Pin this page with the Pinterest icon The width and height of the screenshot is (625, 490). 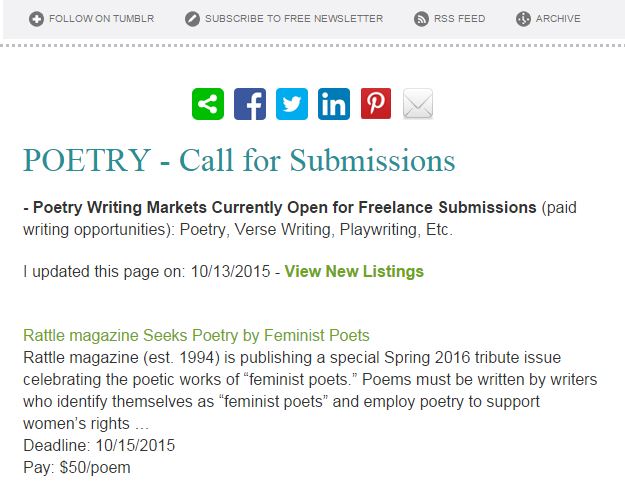point(376,105)
